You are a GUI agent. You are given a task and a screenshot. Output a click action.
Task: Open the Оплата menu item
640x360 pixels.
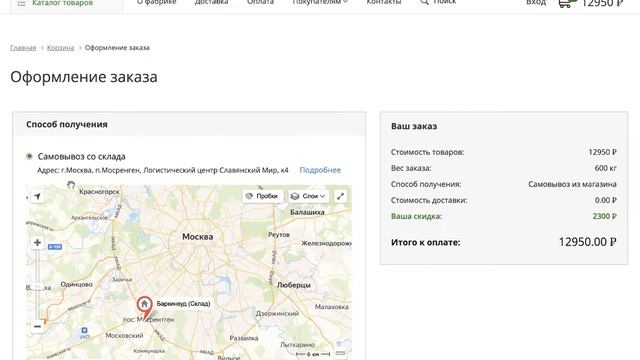click(260, 2)
